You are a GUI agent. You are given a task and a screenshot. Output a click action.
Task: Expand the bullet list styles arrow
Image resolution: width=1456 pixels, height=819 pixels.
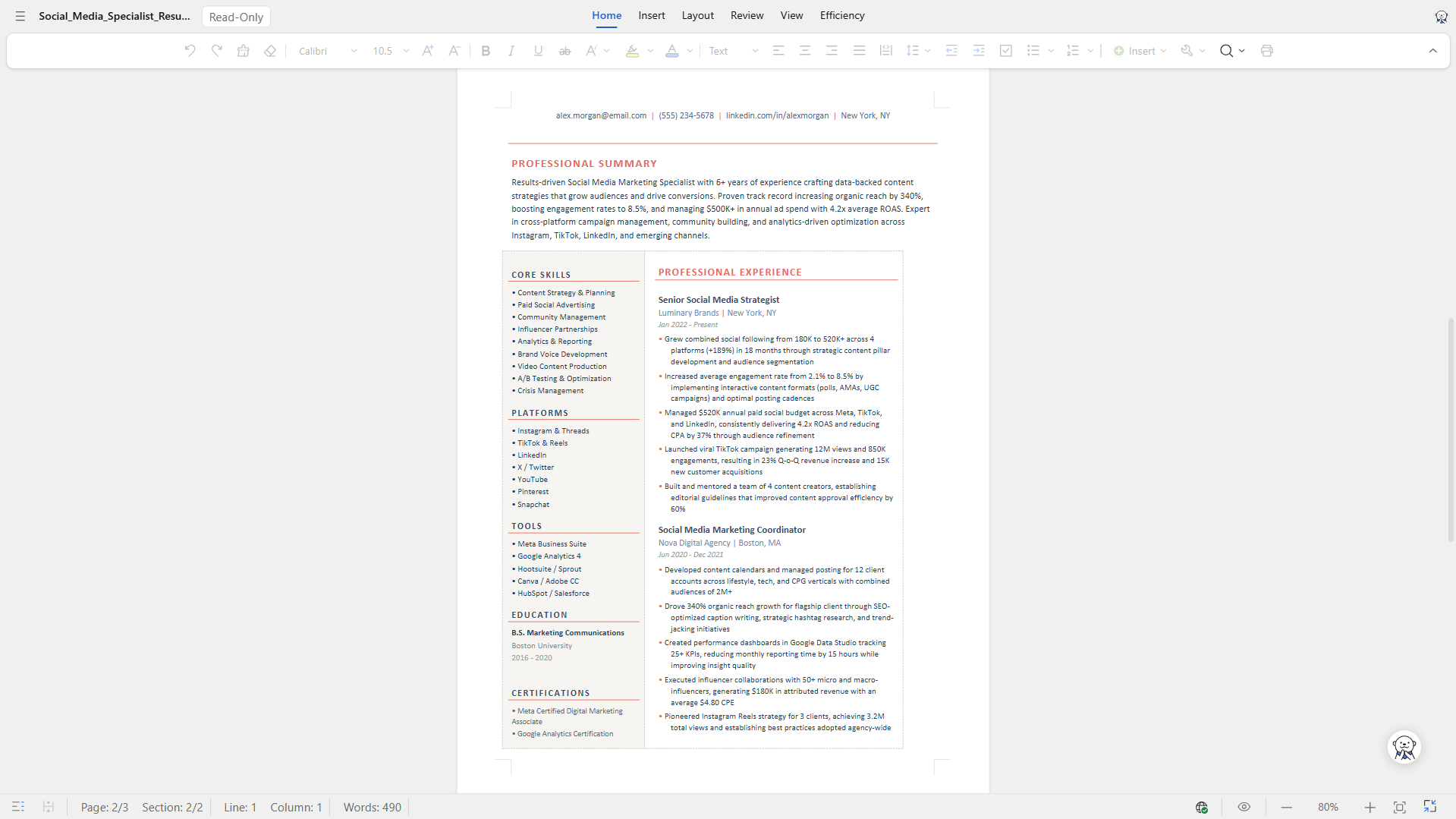tap(1051, 51)
